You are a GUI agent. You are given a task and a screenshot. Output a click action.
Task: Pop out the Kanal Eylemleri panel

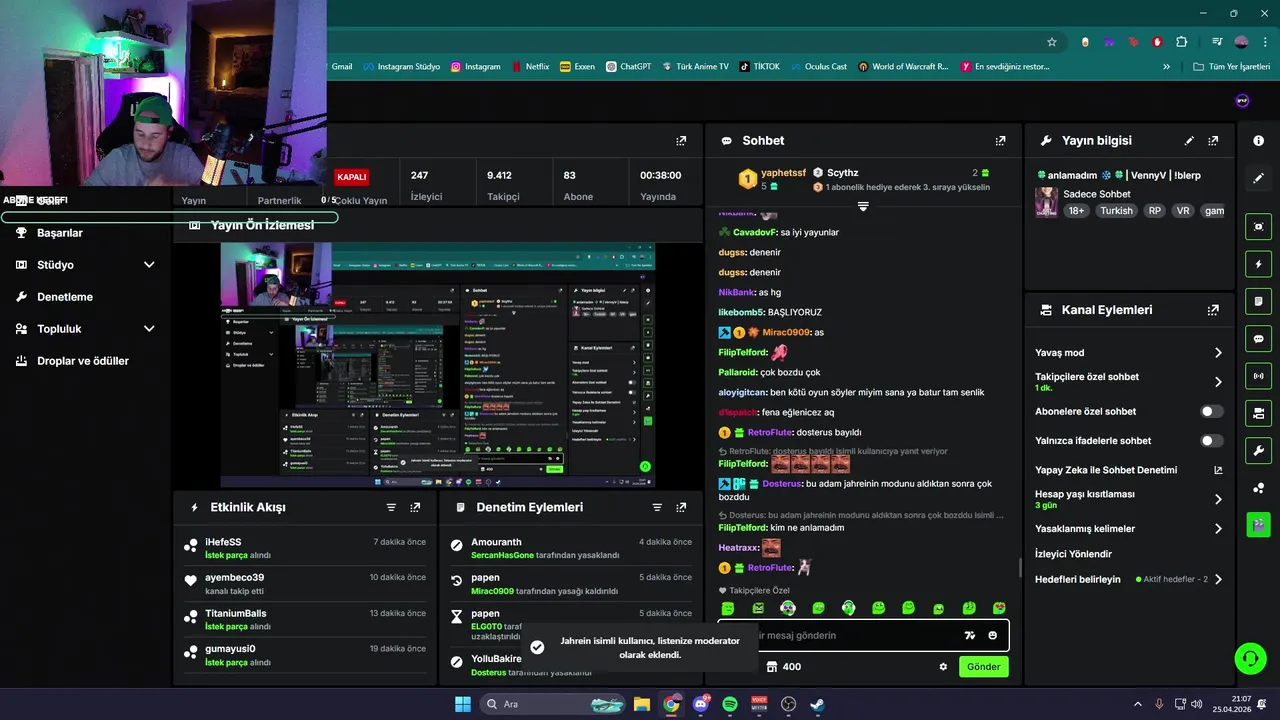click(x=1213, y=310)
